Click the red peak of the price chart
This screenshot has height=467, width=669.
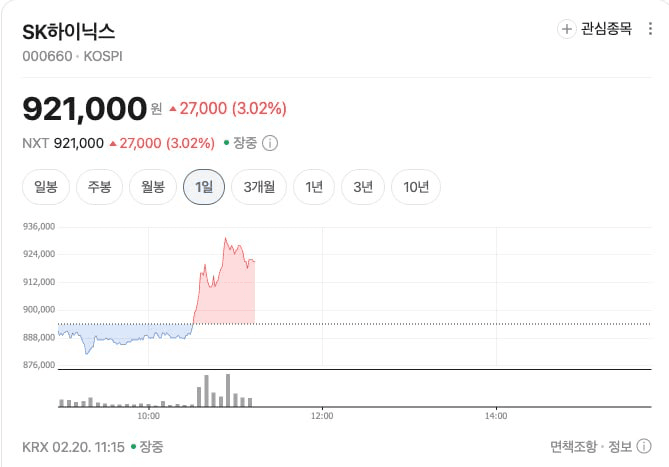point(226,240)
